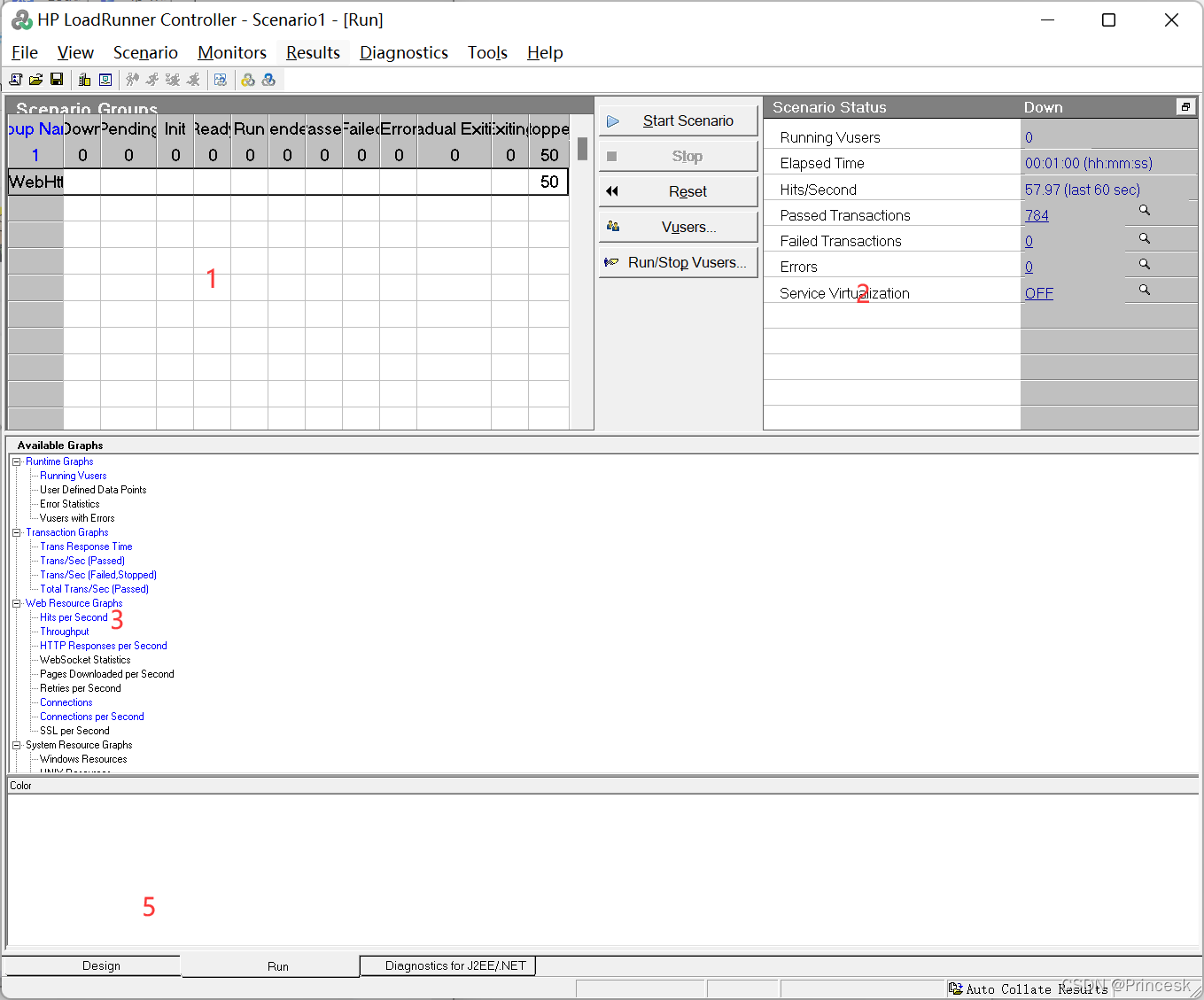Click the Scenario Groups vertical scrollbar thumb
The height and width of the screenshot is (1000, 1204).
[x=582, y=149]
